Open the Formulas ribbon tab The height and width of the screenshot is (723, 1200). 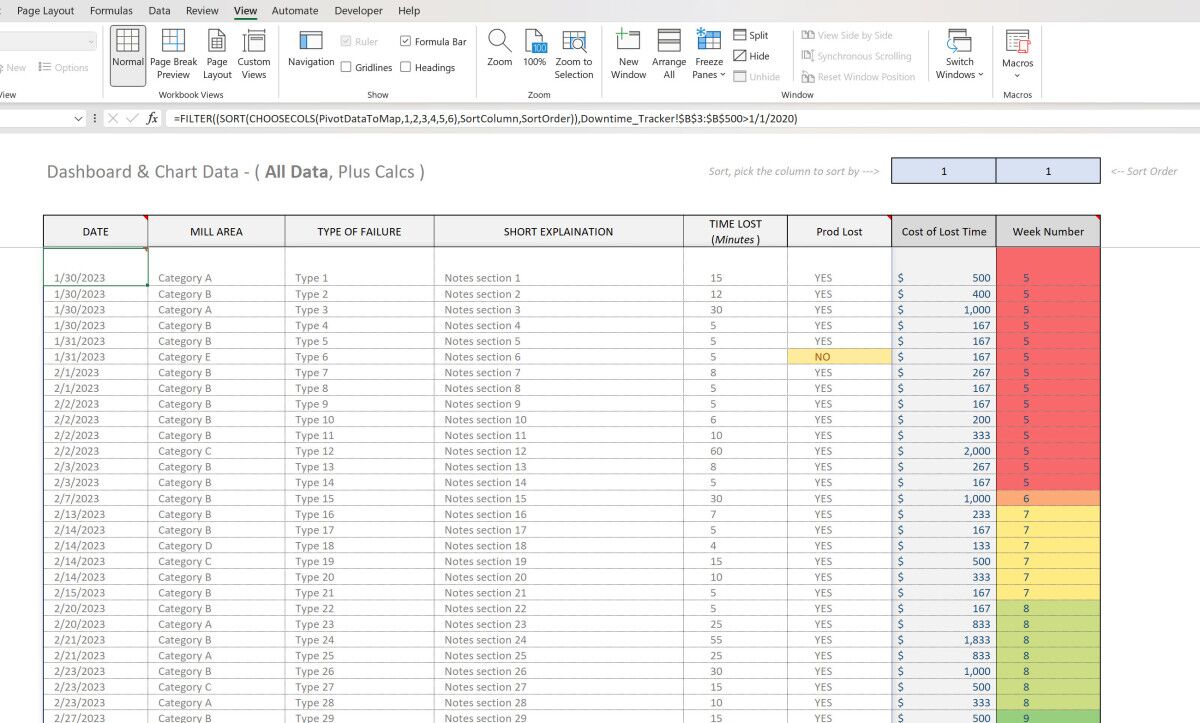click(x=111, y=11)
